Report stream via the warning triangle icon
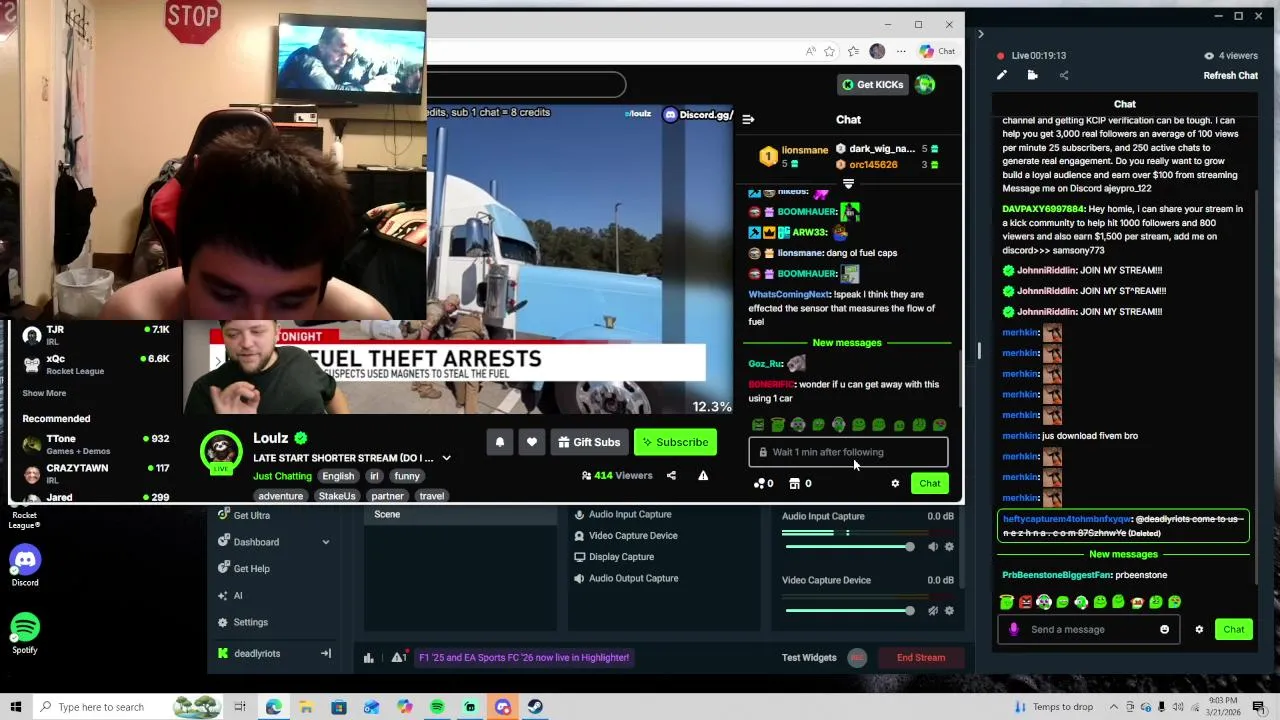The height and width of the screenshot is (720, 1280). click(x=703, y=476)
